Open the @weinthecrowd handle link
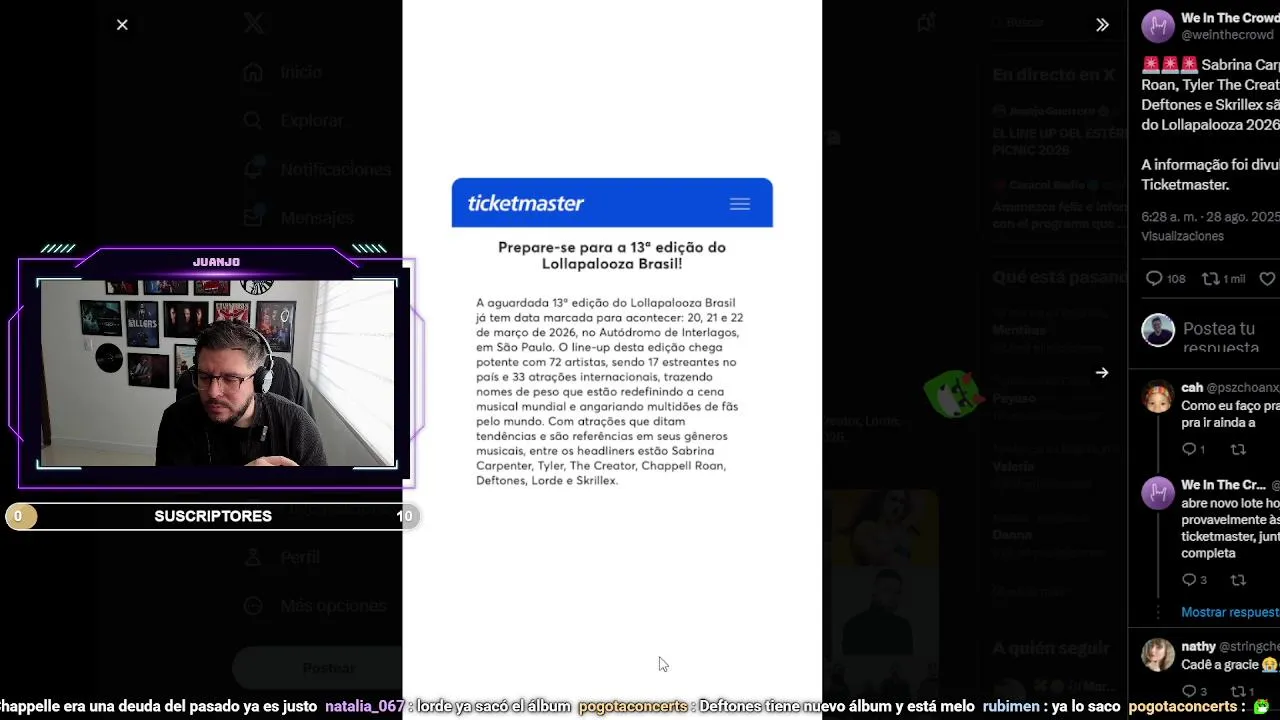Screen dimensions: 1280x720 point(1229,35)
